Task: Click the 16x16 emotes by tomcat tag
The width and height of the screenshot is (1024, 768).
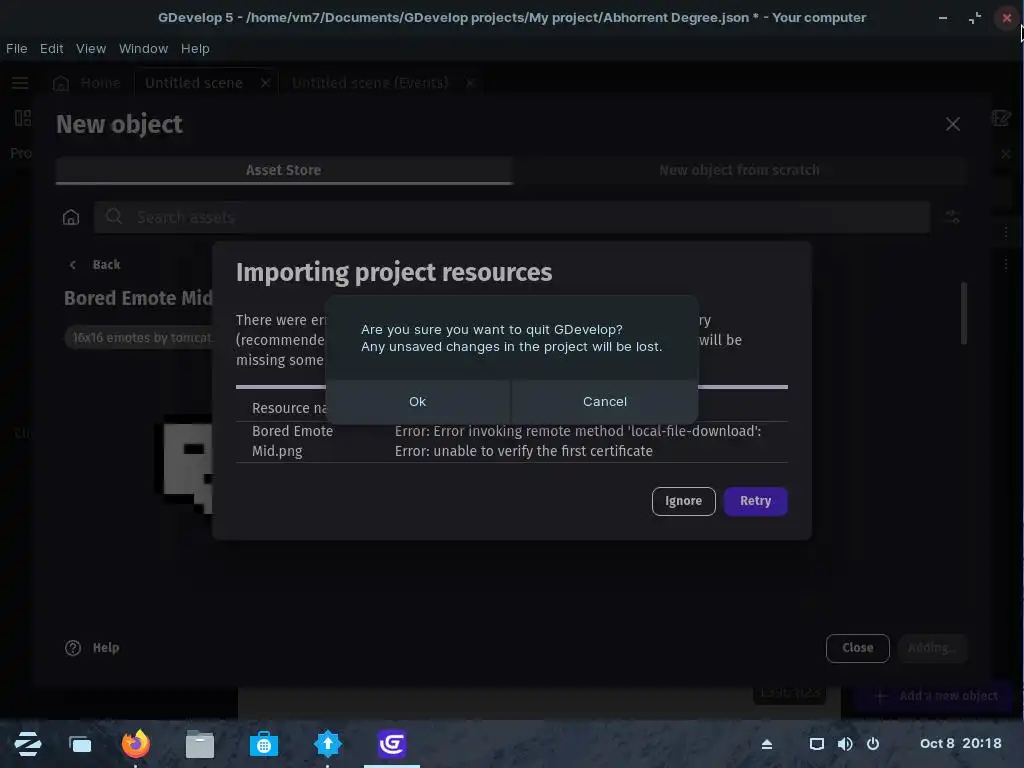Action: tap(141, 338)
